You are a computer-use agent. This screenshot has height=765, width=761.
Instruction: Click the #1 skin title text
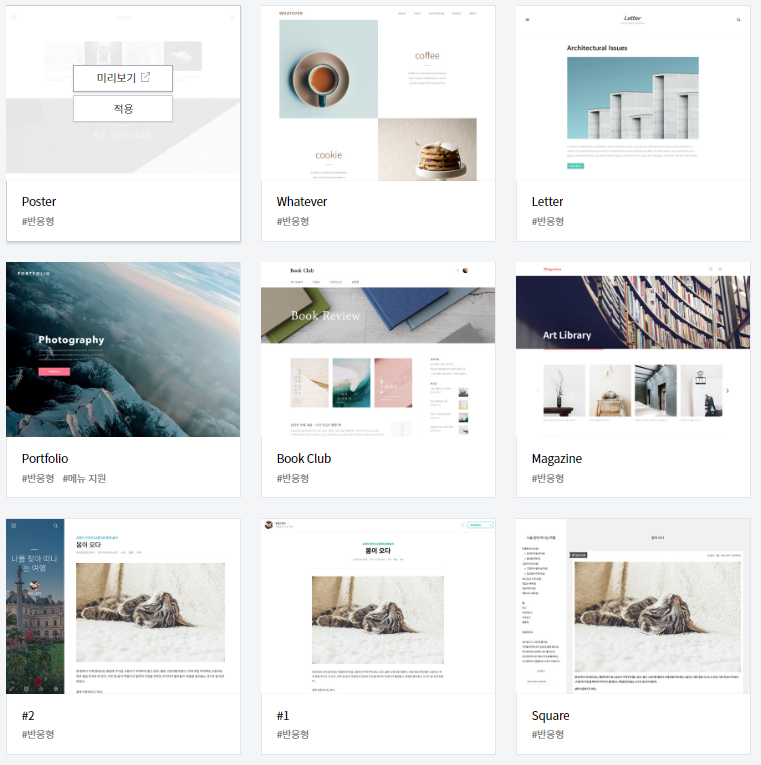tap(283, 716)
